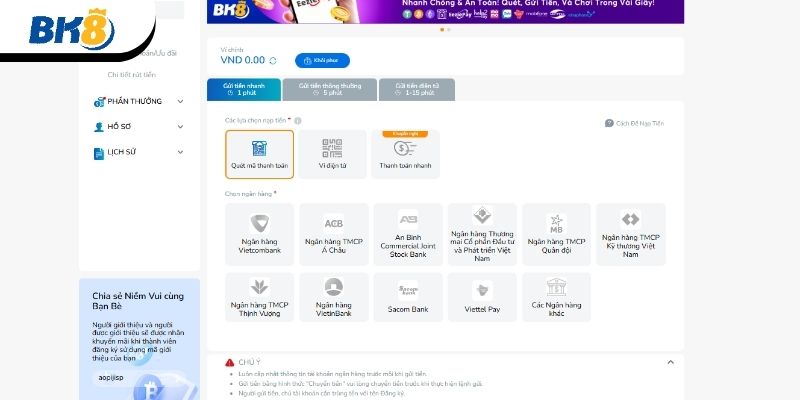Viewport: 800px width, 400px height.
Task: Click the HỒ SƠ profile icon
Action: tap(99, 127)
